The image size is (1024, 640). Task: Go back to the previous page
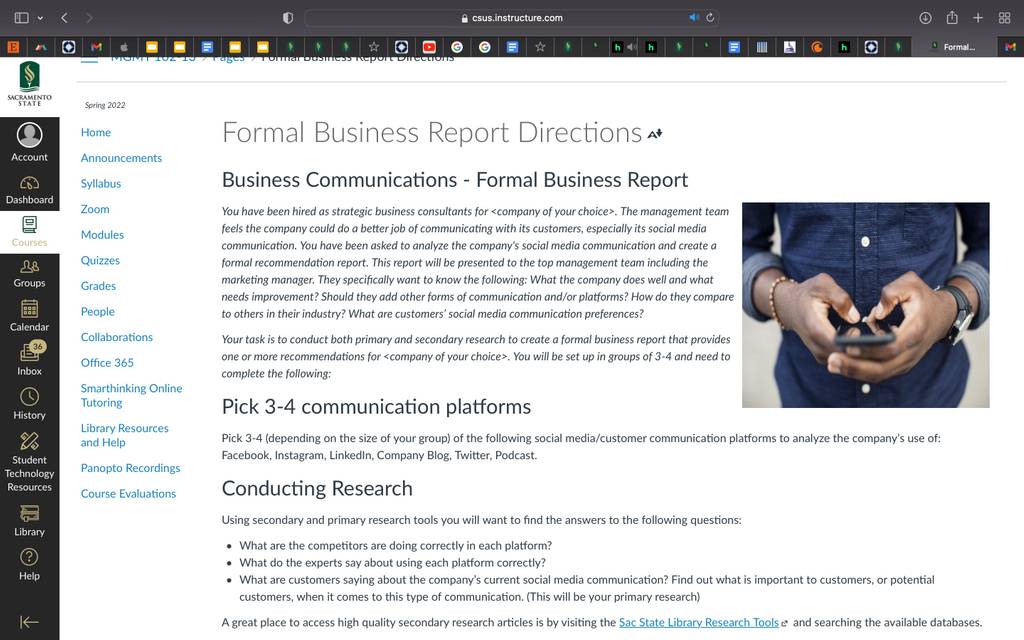click(64, 18)
